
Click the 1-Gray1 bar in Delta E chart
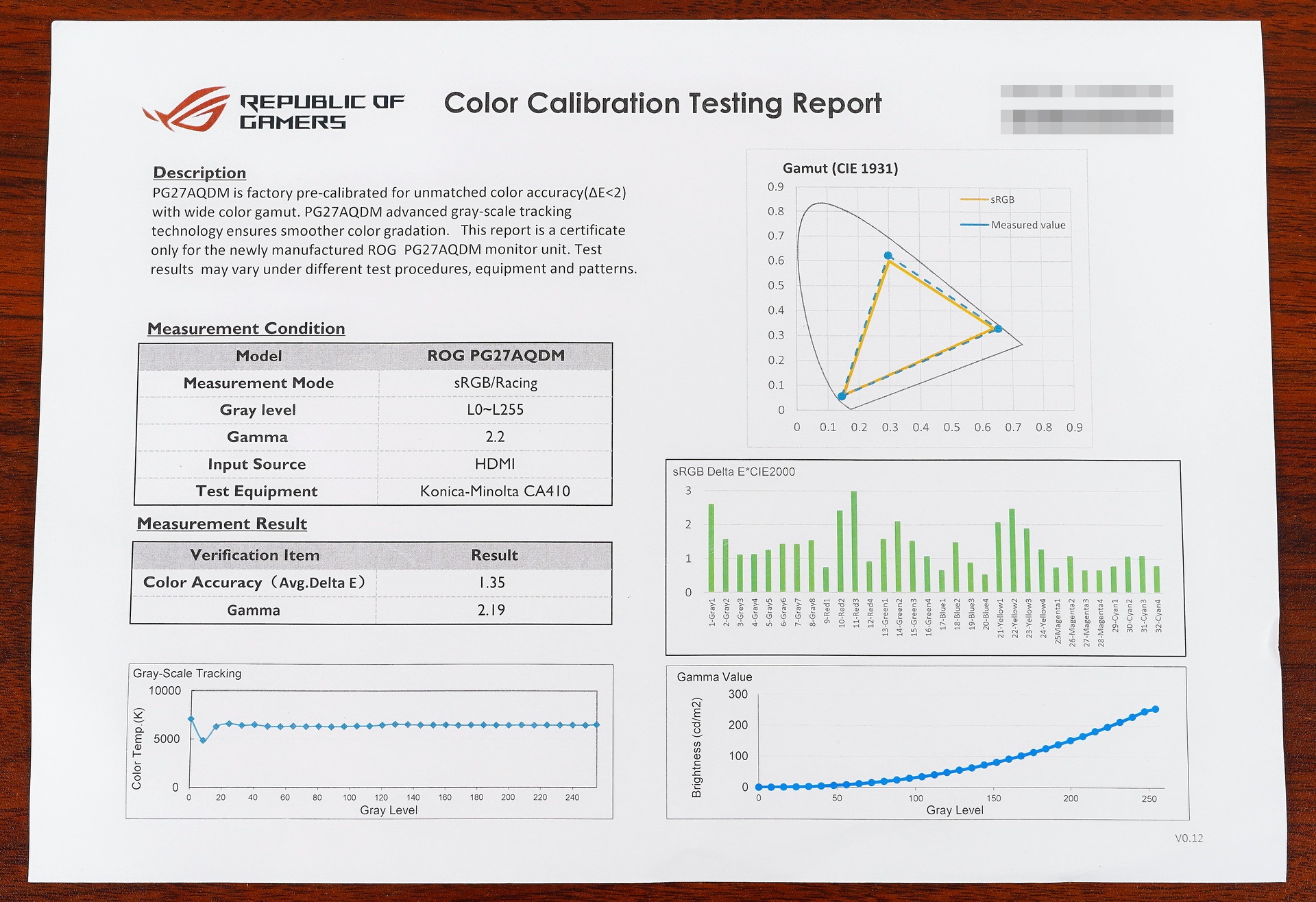[711, 548]
